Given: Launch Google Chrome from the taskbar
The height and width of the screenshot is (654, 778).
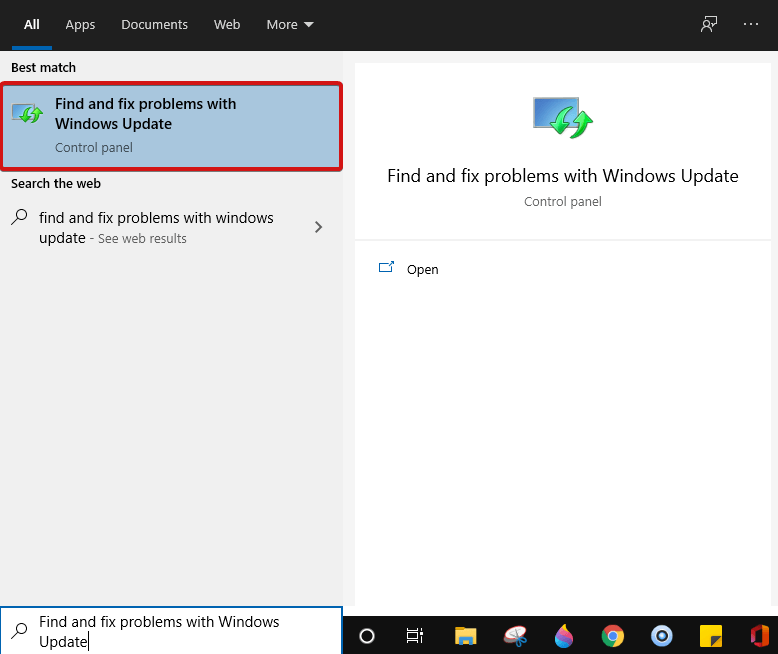Looking at the screenshot, I should [x=613, y=636].
